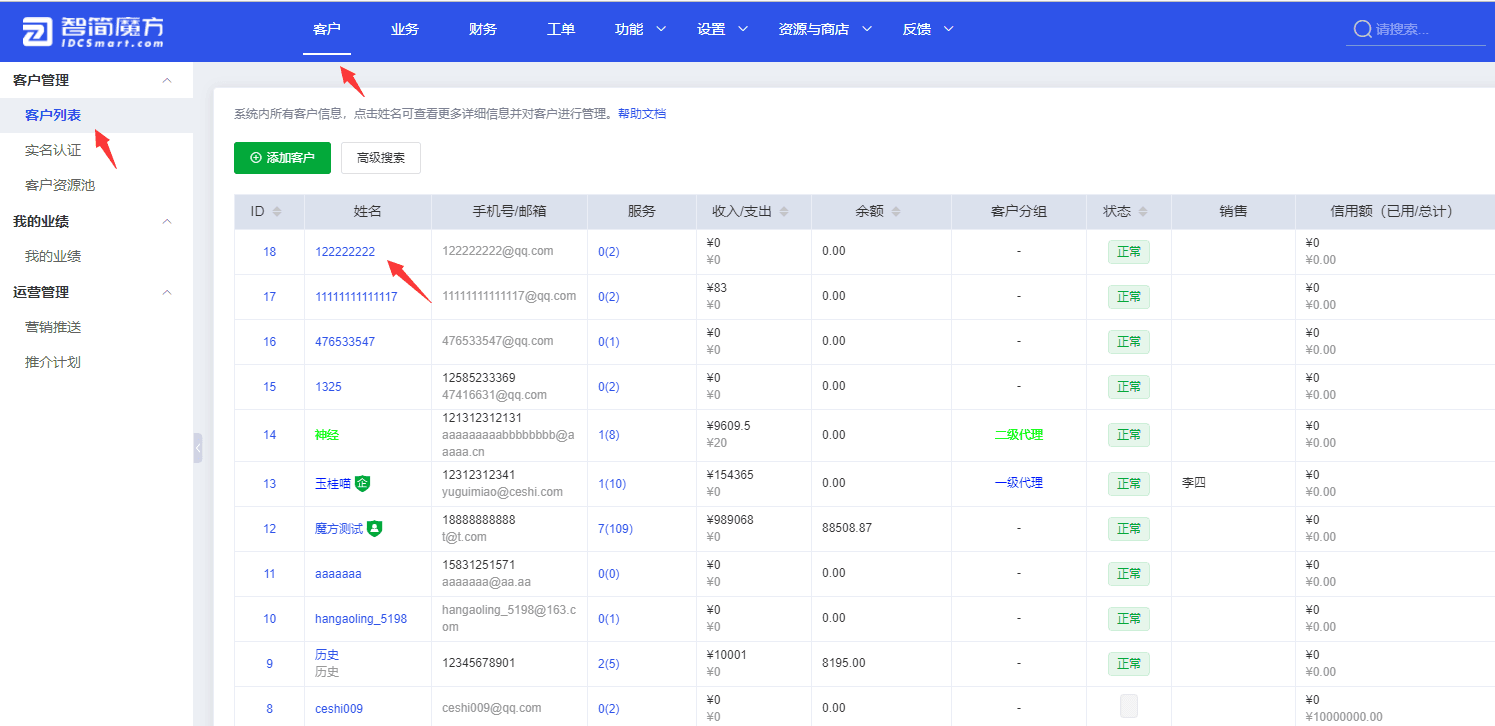Open customer 历史 name link
The width and height of the screenshot is (1495, 726).
(327, 655)
